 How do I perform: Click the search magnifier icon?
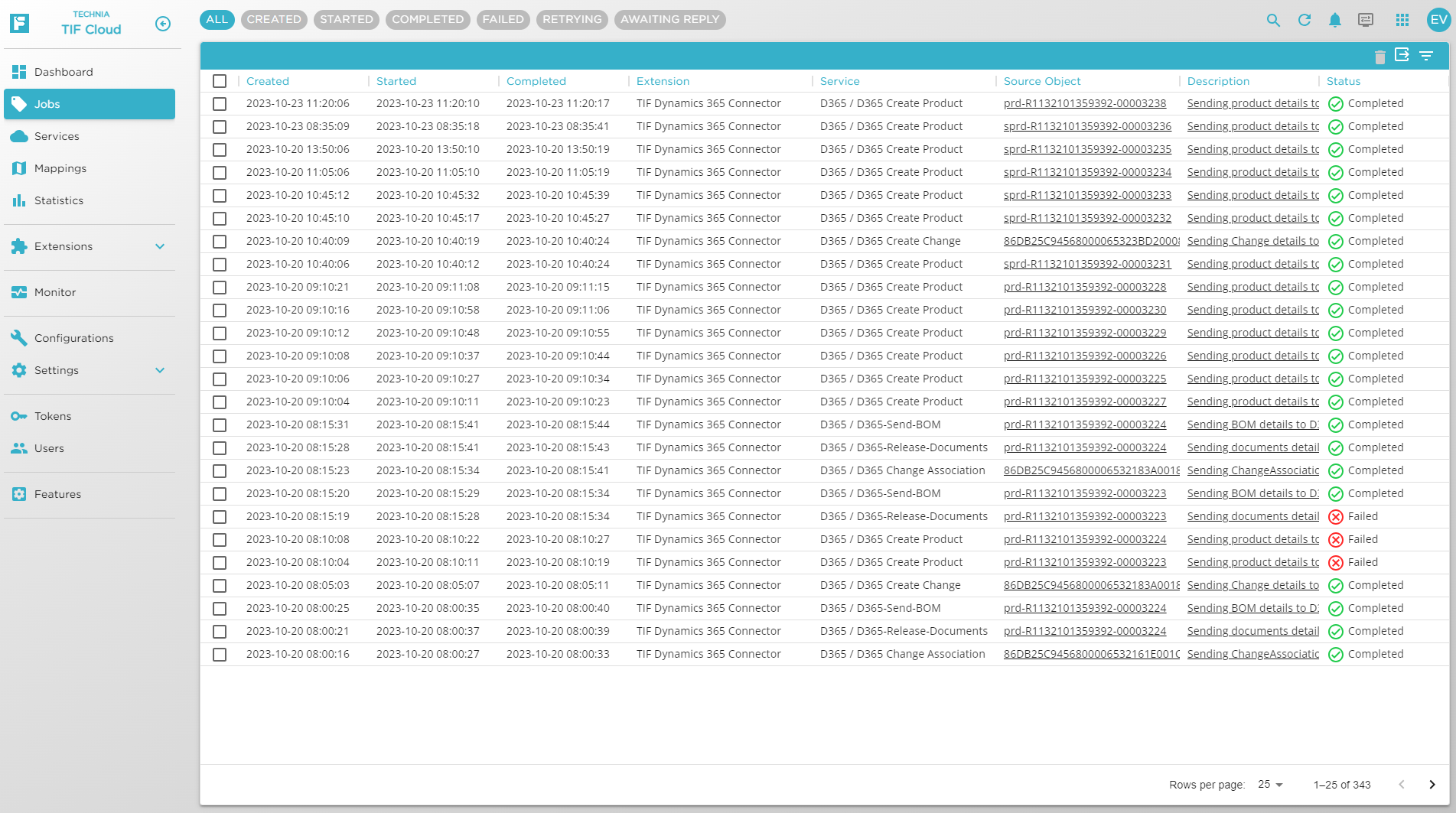pyautogui.click(x=1273, y=21)
